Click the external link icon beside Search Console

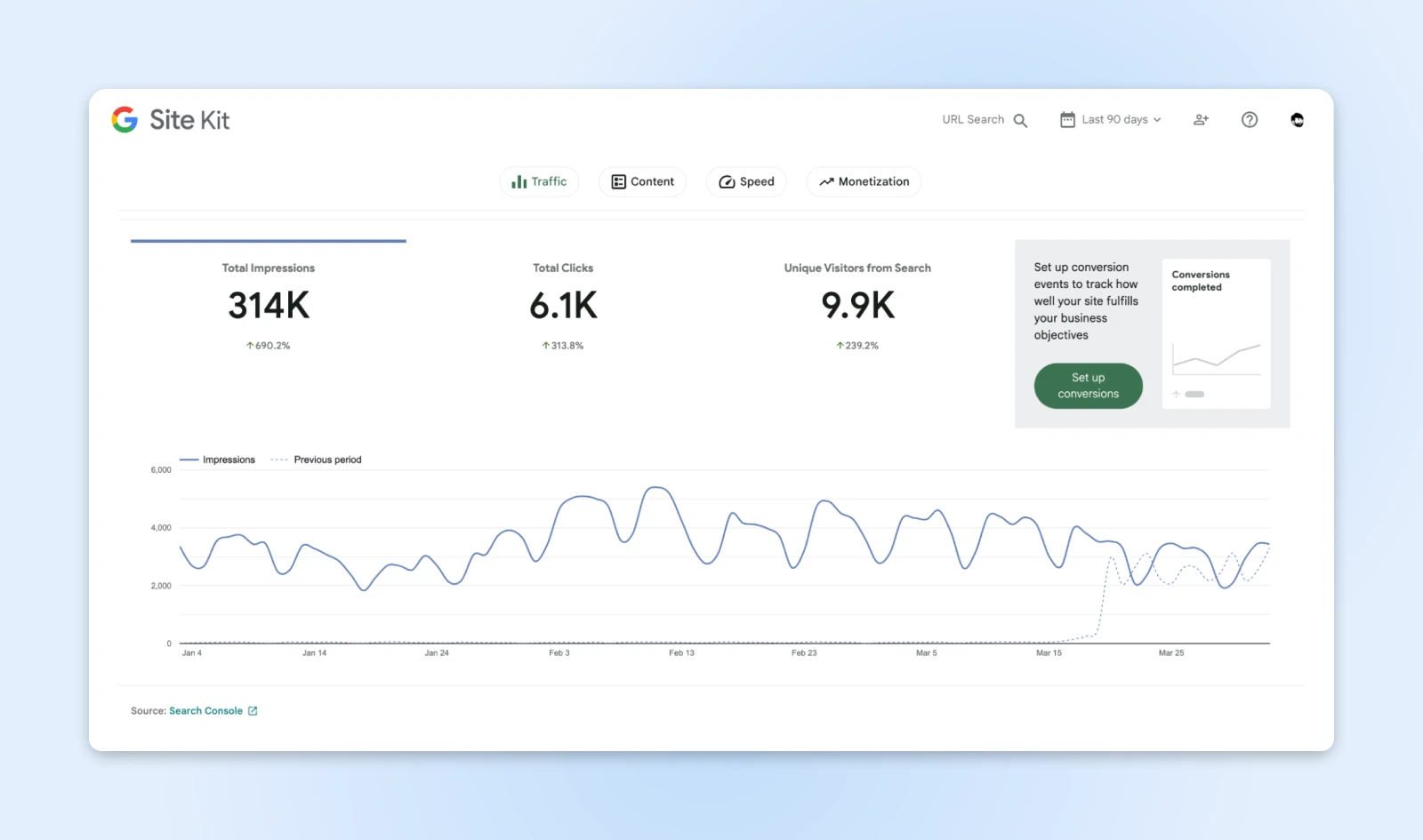(253, 711)
